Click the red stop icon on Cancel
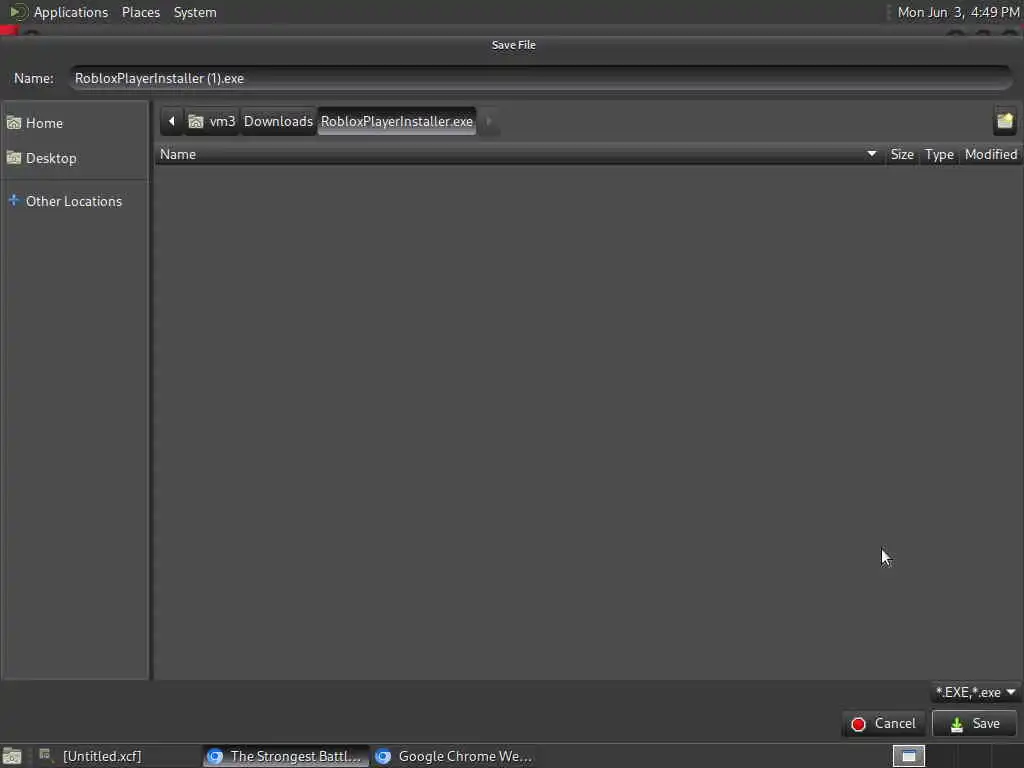Viewport: 1024px width, 768px height. pyautogui.click(x=858, y=724)
